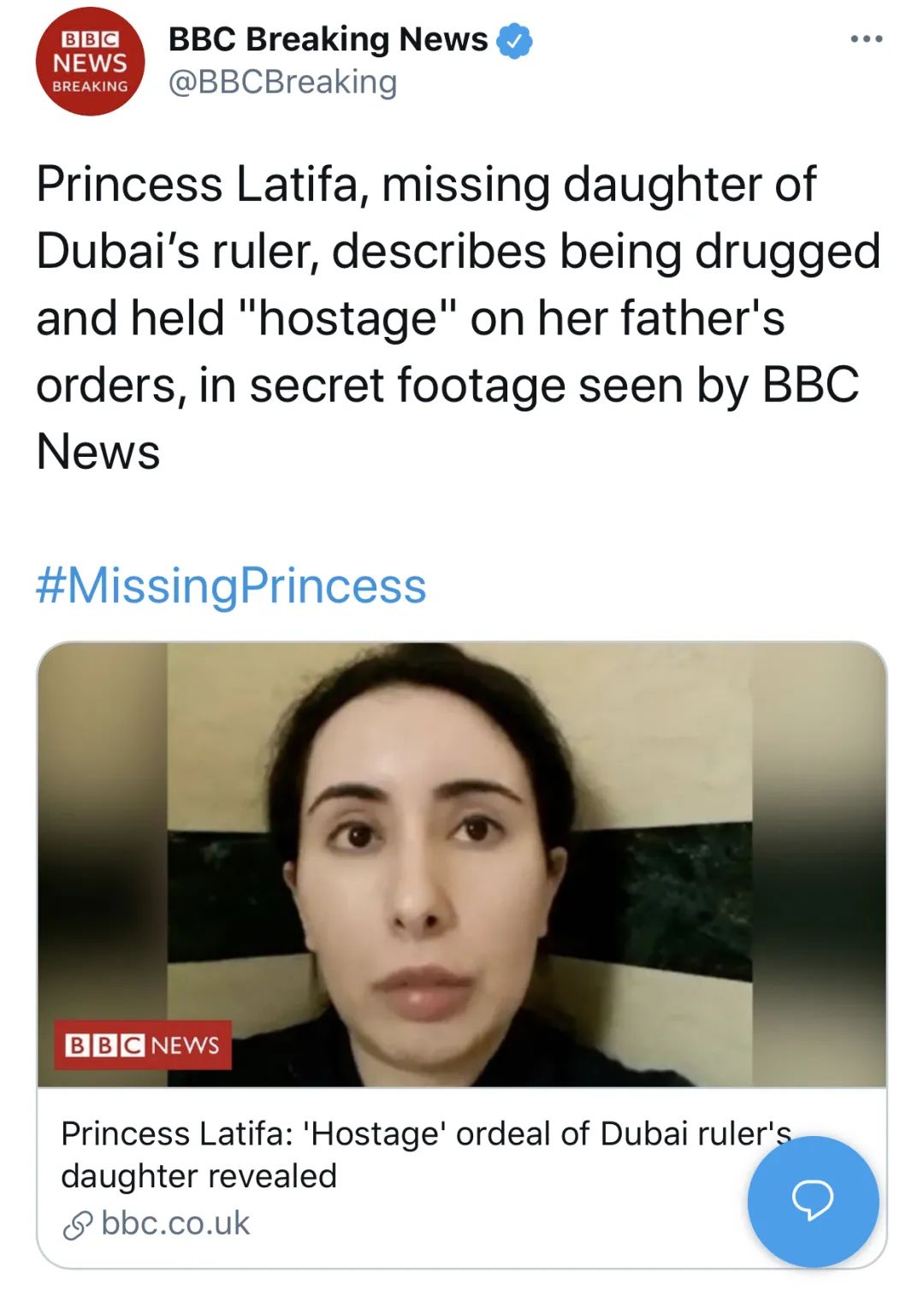Tap the final word "News" of the tweet text
Image resolution: width=924 pixels, height=1296 pixels.
pyautogui.click(x=98, y=452)
